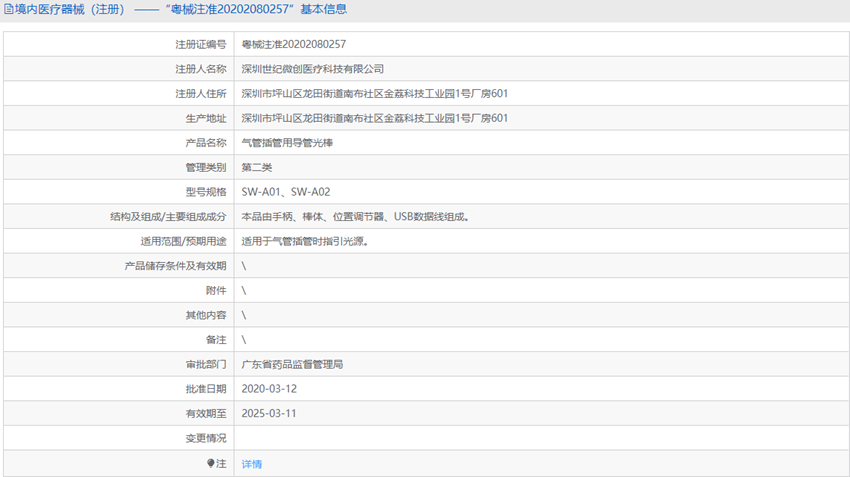Click expiry date 2025-03-11
850x477 pixels.
click(269, 413)
